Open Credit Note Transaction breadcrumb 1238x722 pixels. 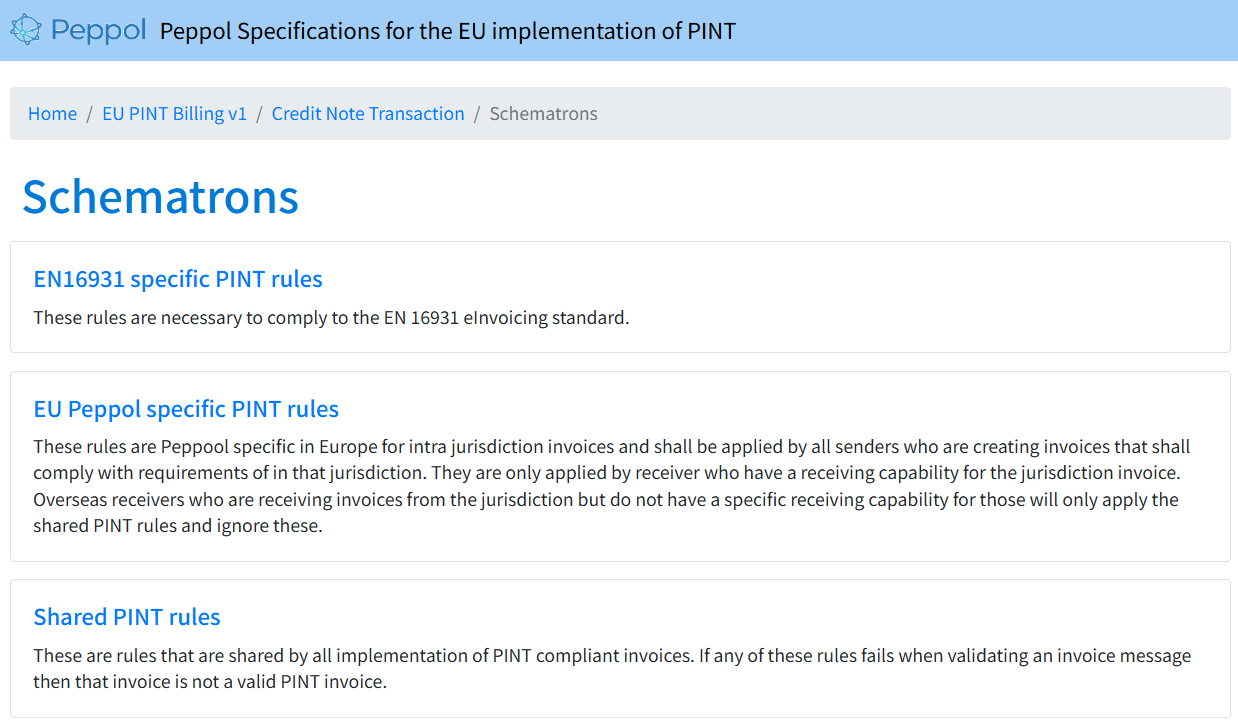click(x=368, y=113)
